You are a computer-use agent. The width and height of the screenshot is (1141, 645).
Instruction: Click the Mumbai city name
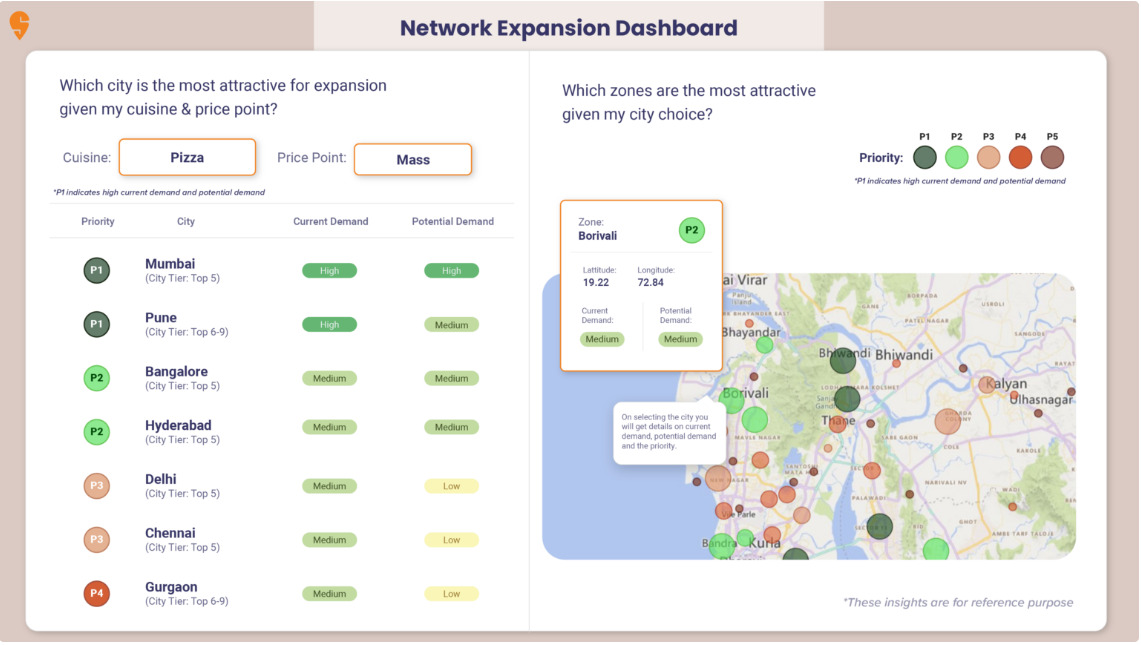[x=170, y=263]
